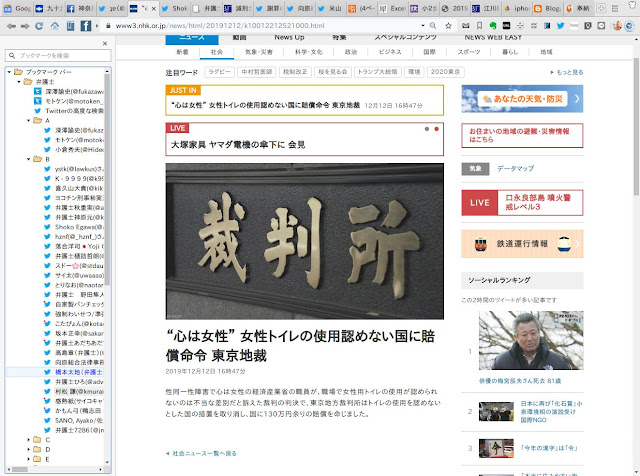Image resolution: width=640 pixels, height=476 pixels.
Task: Open the LIVE 口永良部島 噴火警戒レベル3 banner
Action: [x=522, y=202]
